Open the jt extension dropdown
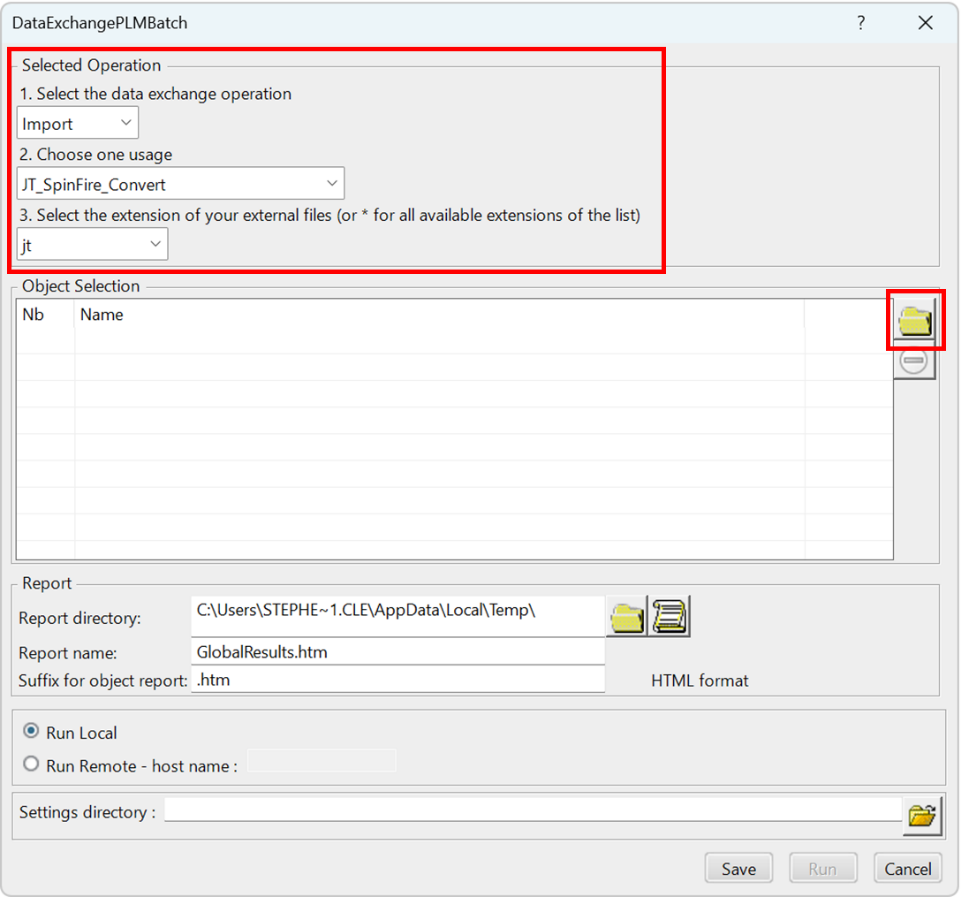This screenshot has width=961, height=897. point(92,244)
